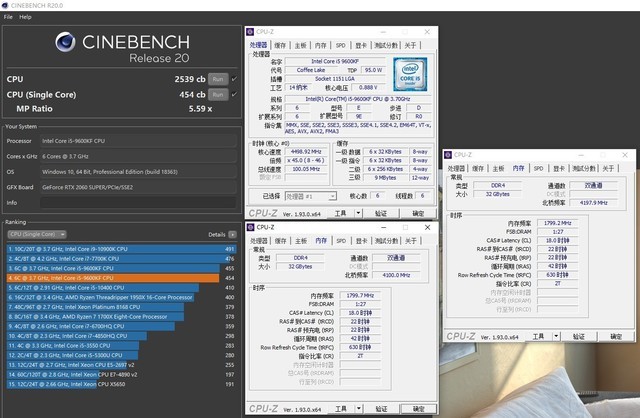Switch to 主板 tab in right CPU-Z window
Viewport: 640px width, 418px height.
click(498, 168)
